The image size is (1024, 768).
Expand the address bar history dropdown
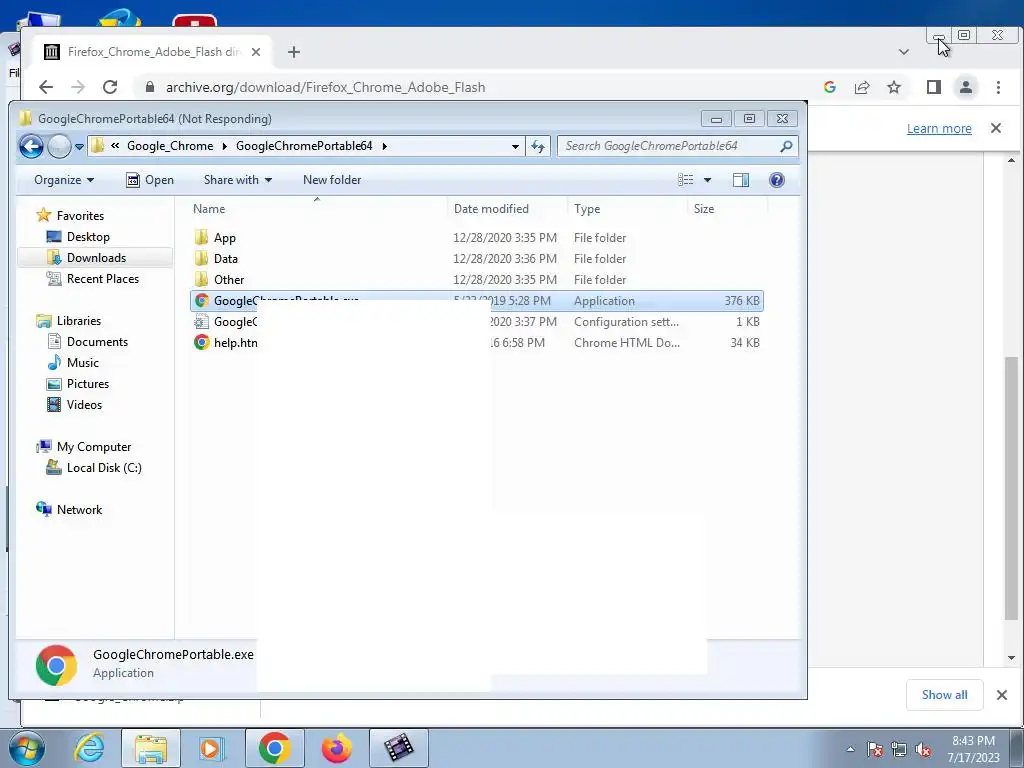(515, 146)
